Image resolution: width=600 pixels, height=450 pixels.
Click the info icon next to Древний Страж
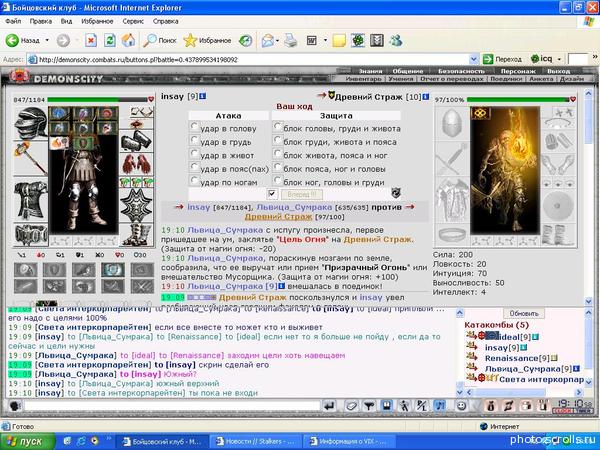pos(426,97)
